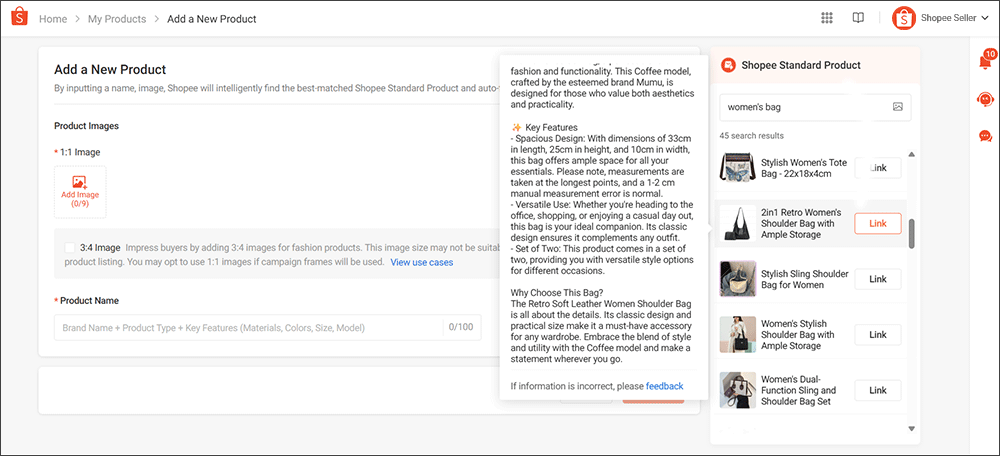Go to Home breadcrumb
This screenshot has width=1000, height=456.
tap(53, 19)
